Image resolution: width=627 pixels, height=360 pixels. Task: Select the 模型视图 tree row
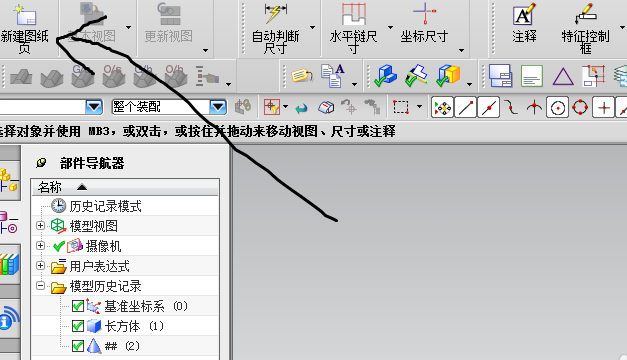125,226
